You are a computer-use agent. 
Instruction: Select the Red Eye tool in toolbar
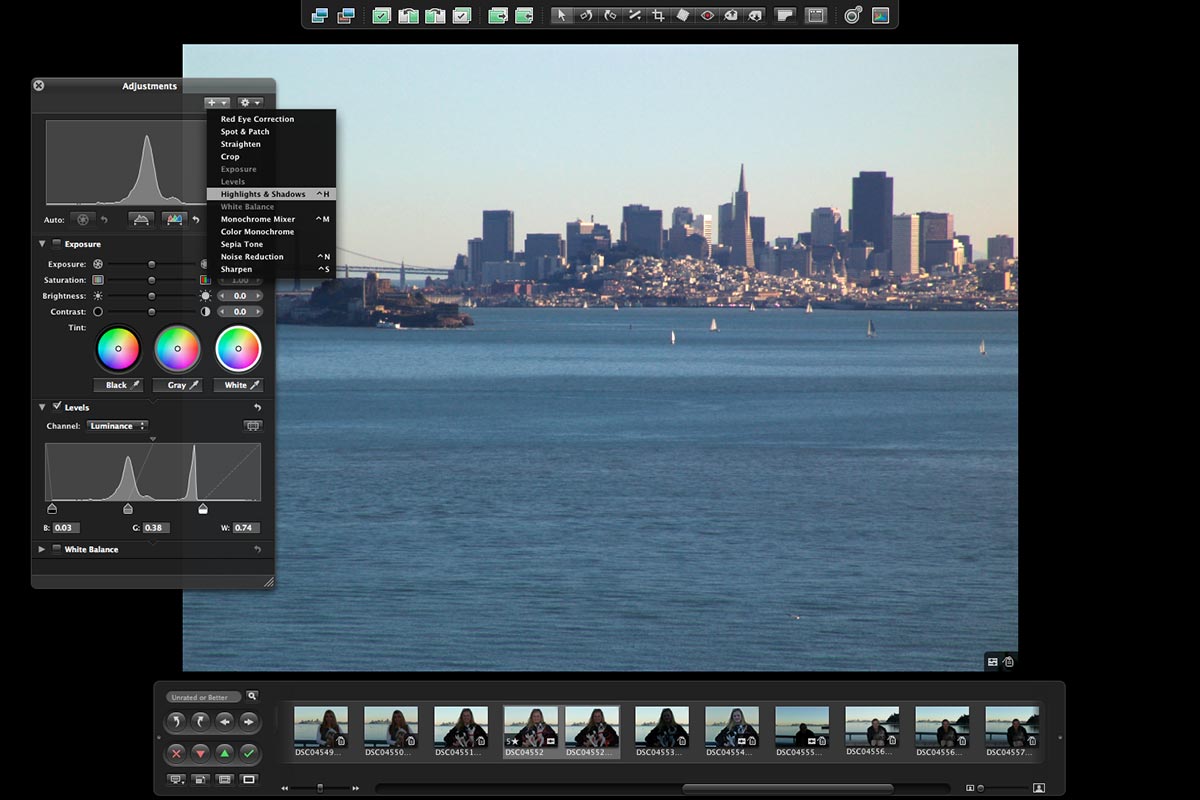[707, 15]
